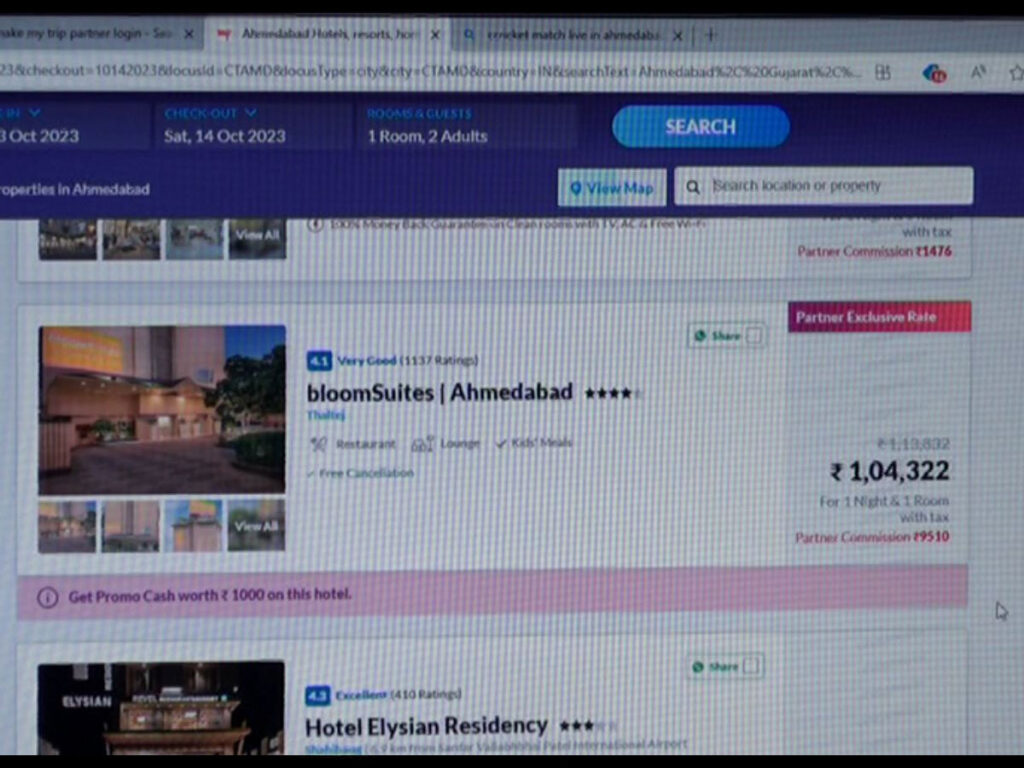Open the second small bloomSuites thumbnail
The height and width of the screenshot is (768, 1024).
[x=131, y=526]
